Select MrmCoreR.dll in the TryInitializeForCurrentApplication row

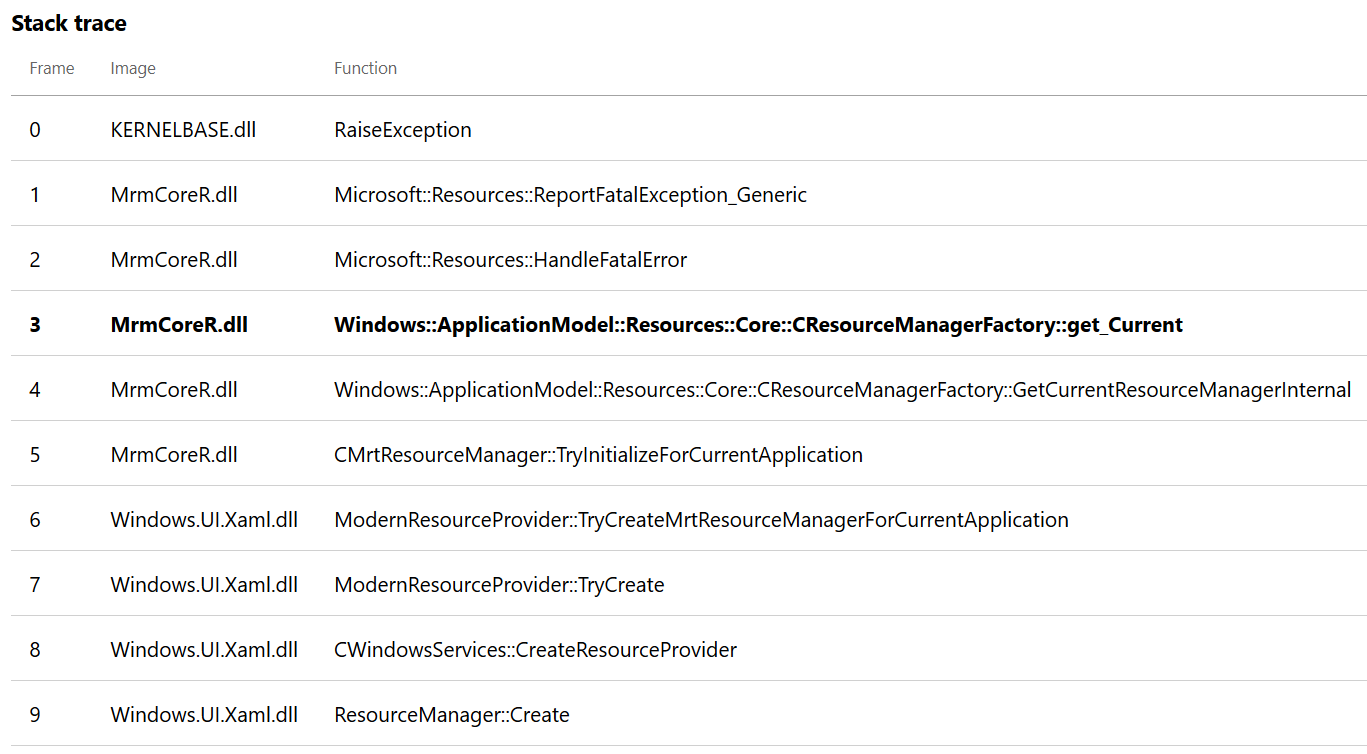(x=174, y=455)
